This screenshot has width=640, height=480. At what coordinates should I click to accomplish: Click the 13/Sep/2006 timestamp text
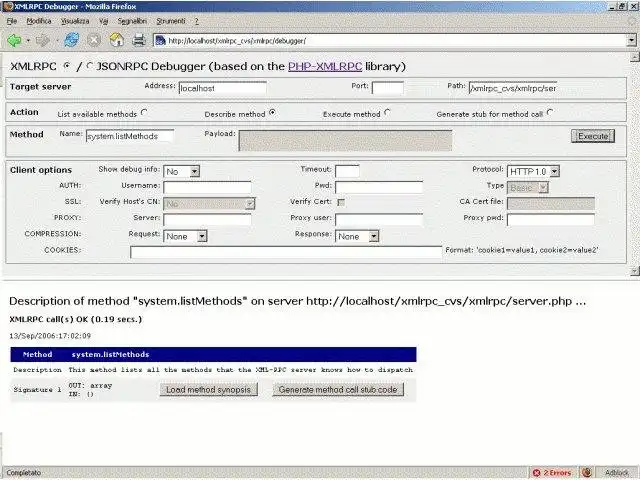pos(50,336)
